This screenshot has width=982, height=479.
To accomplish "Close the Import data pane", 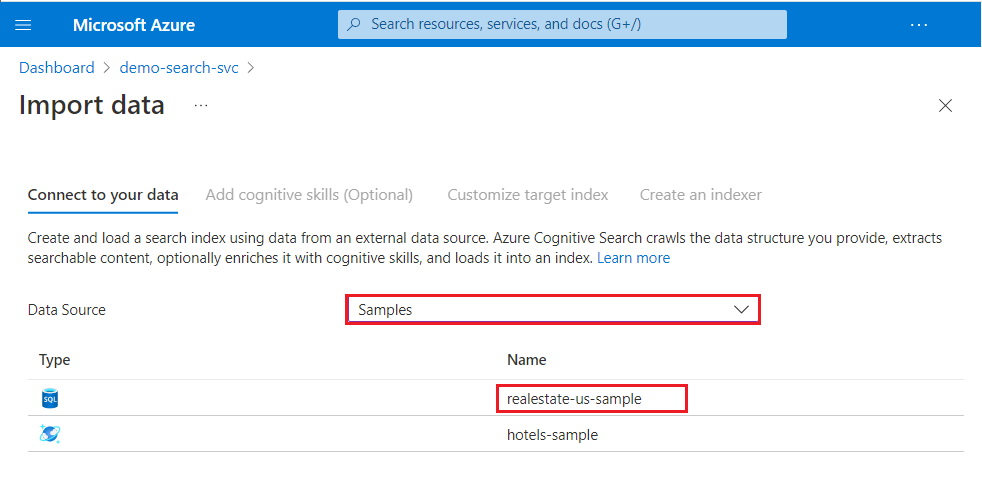I will point(945,106).
